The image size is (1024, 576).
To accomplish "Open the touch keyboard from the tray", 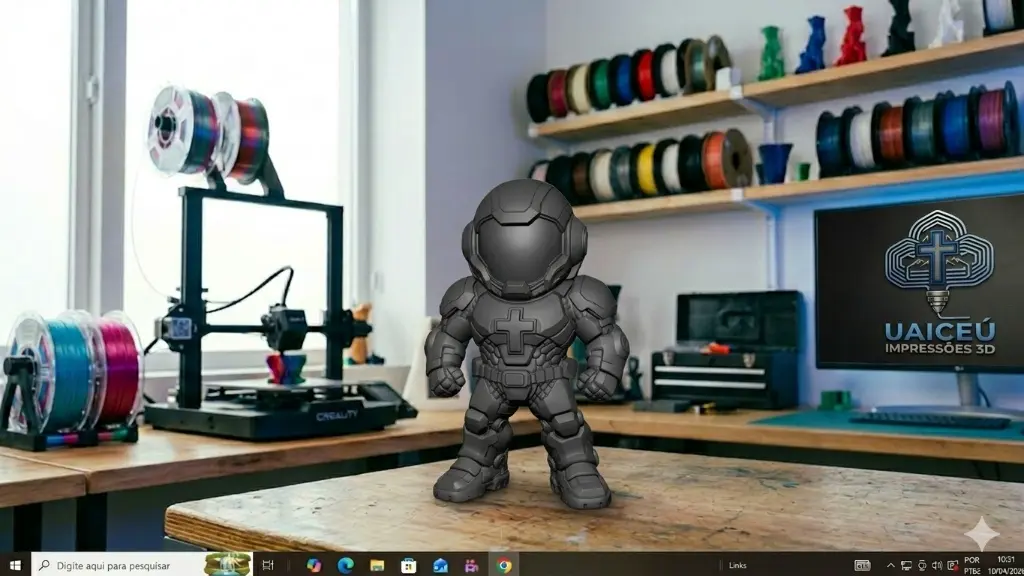I will pyautogui.click(x=862, y=566).
